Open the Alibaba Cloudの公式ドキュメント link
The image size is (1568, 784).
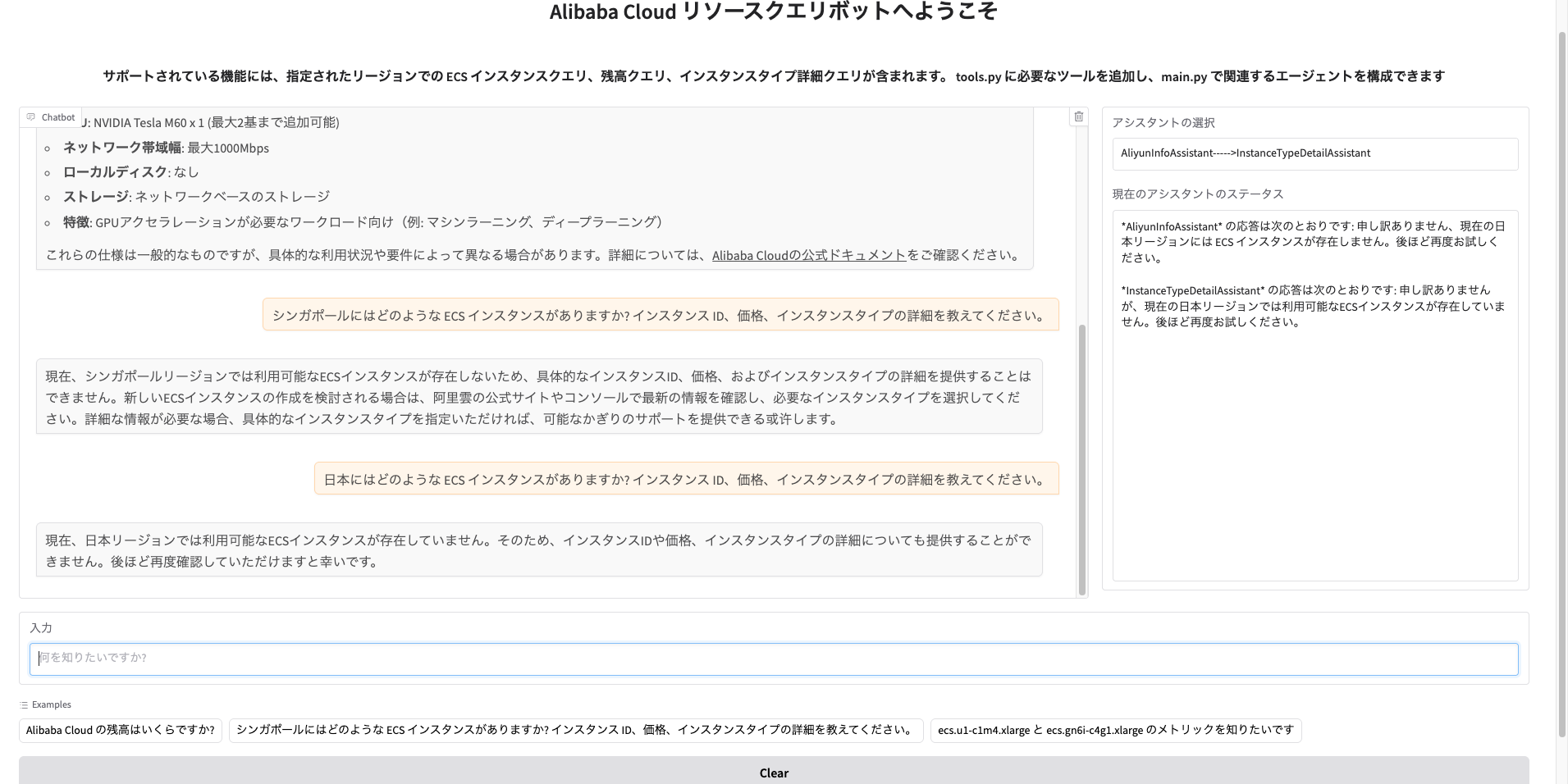(x=807, y=255)
